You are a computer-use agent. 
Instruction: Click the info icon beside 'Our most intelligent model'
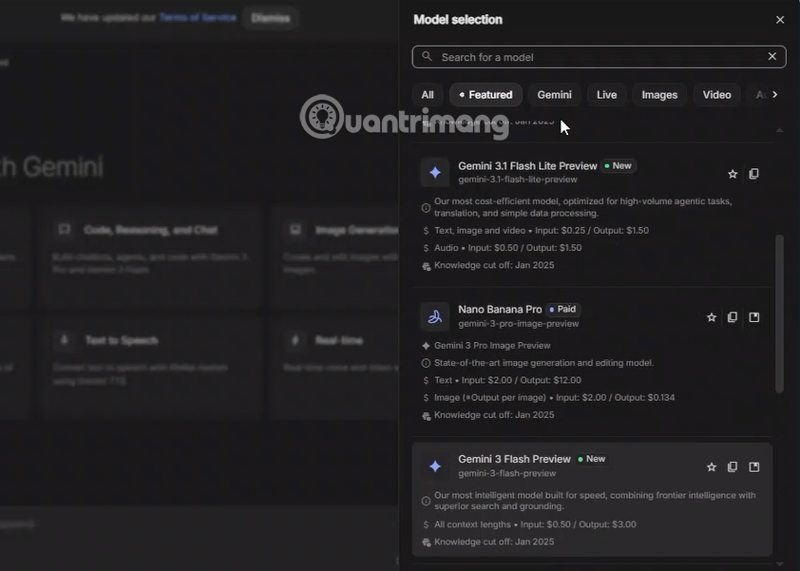(x=426, y=501)
